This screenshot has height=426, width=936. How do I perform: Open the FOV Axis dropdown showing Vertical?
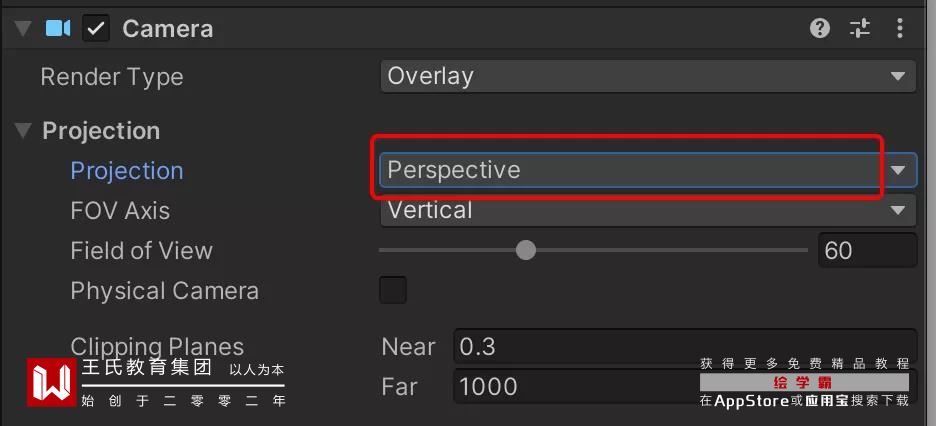[x=647, y=211]
